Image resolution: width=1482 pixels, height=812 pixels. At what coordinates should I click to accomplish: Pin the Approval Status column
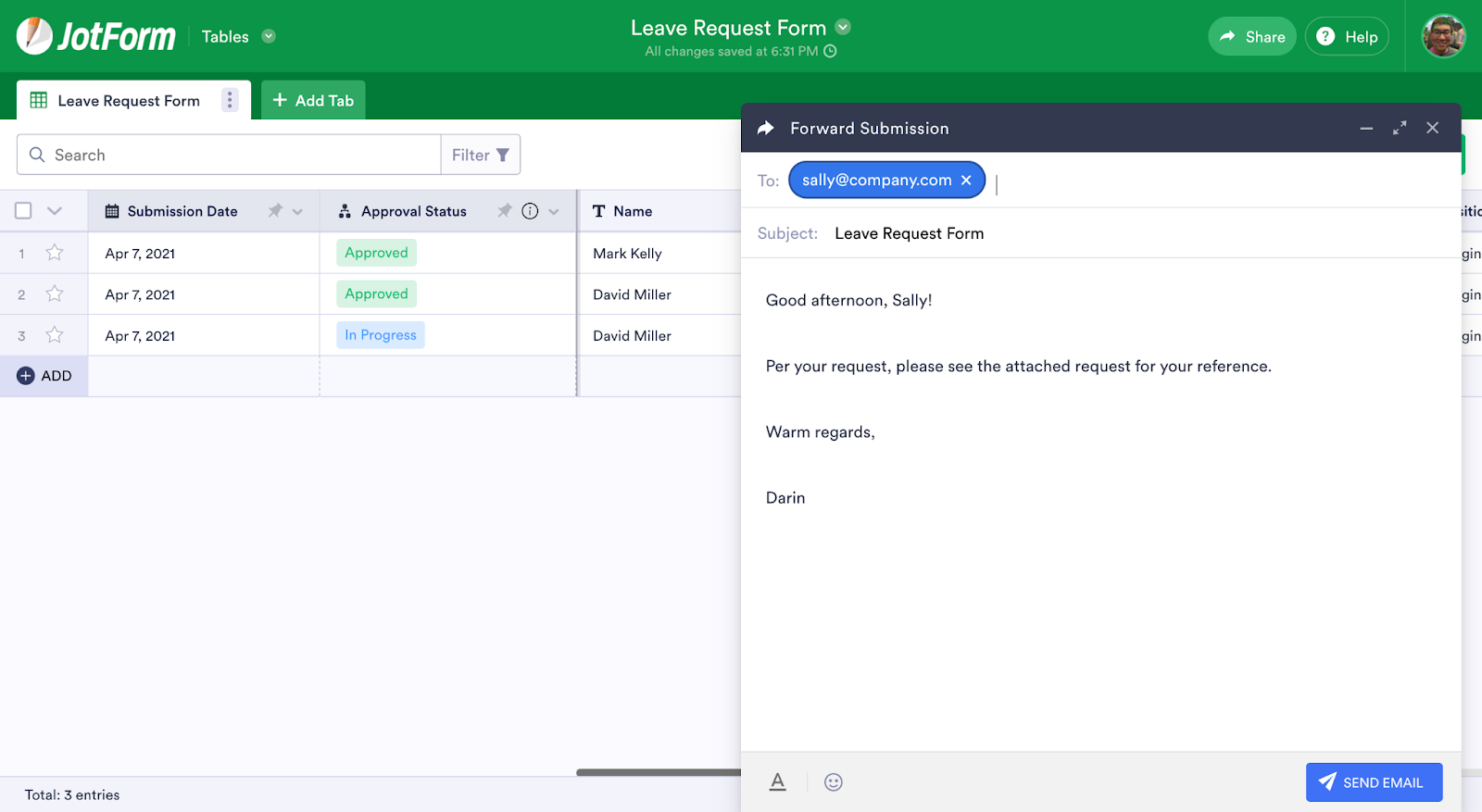point(504,211)
